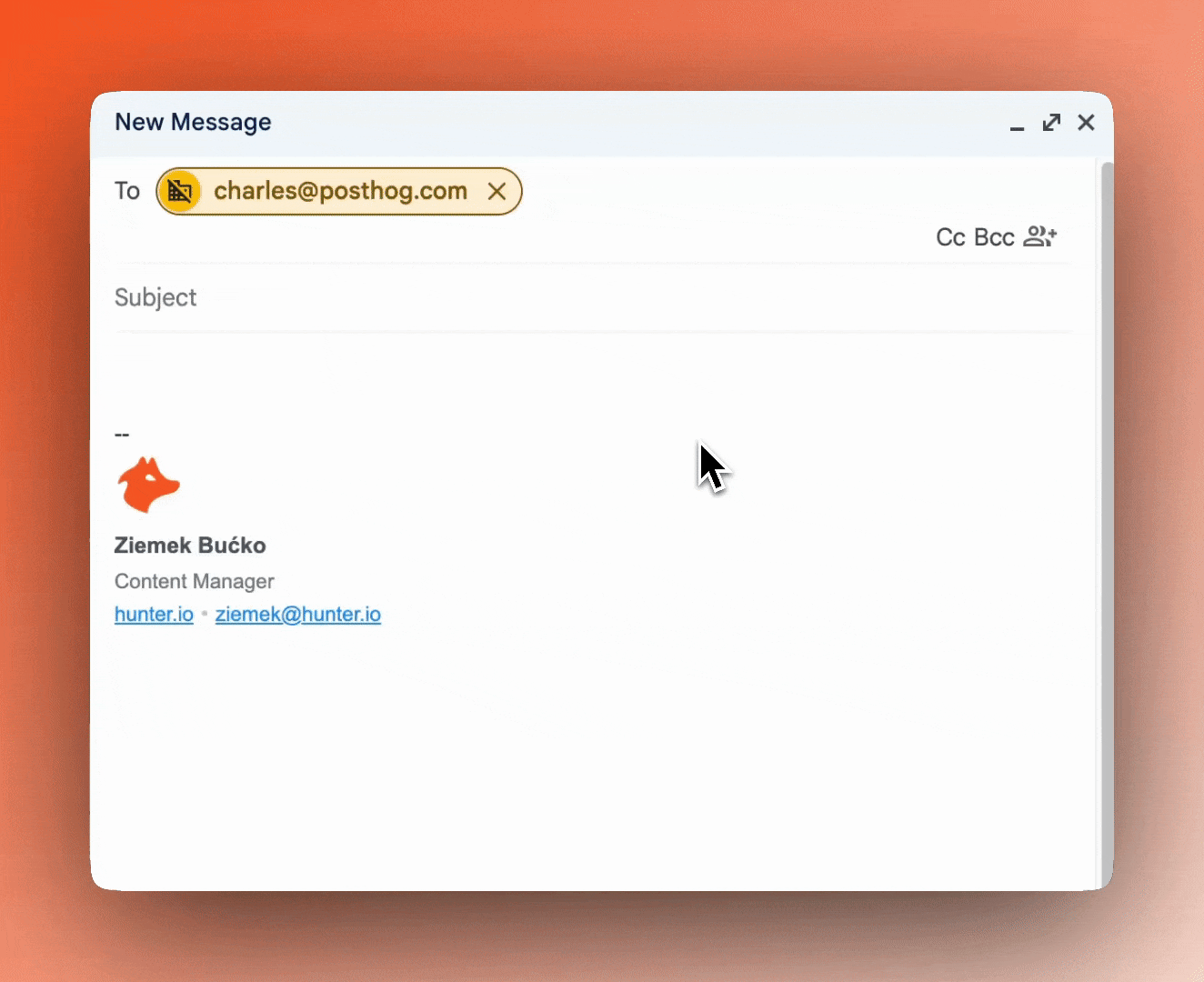Viewport: 1204px width, 982px height.
Task: Open the select contacts icon next to Bcc
Action: (1040, 236)
